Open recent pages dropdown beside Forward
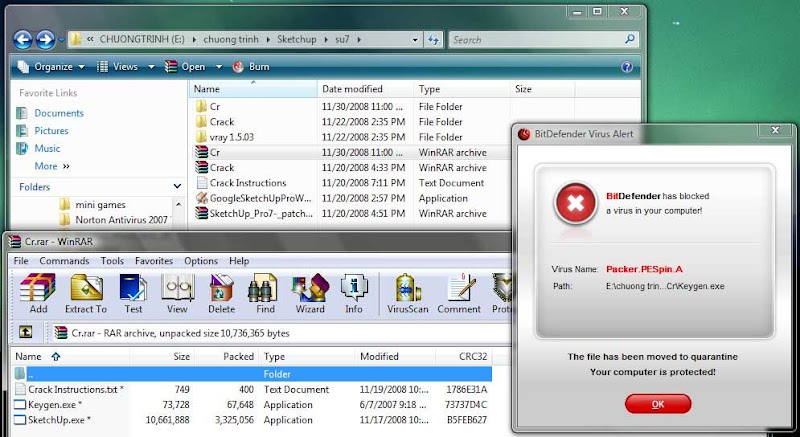Screen dimensions: 800x437 pos(61,40)
